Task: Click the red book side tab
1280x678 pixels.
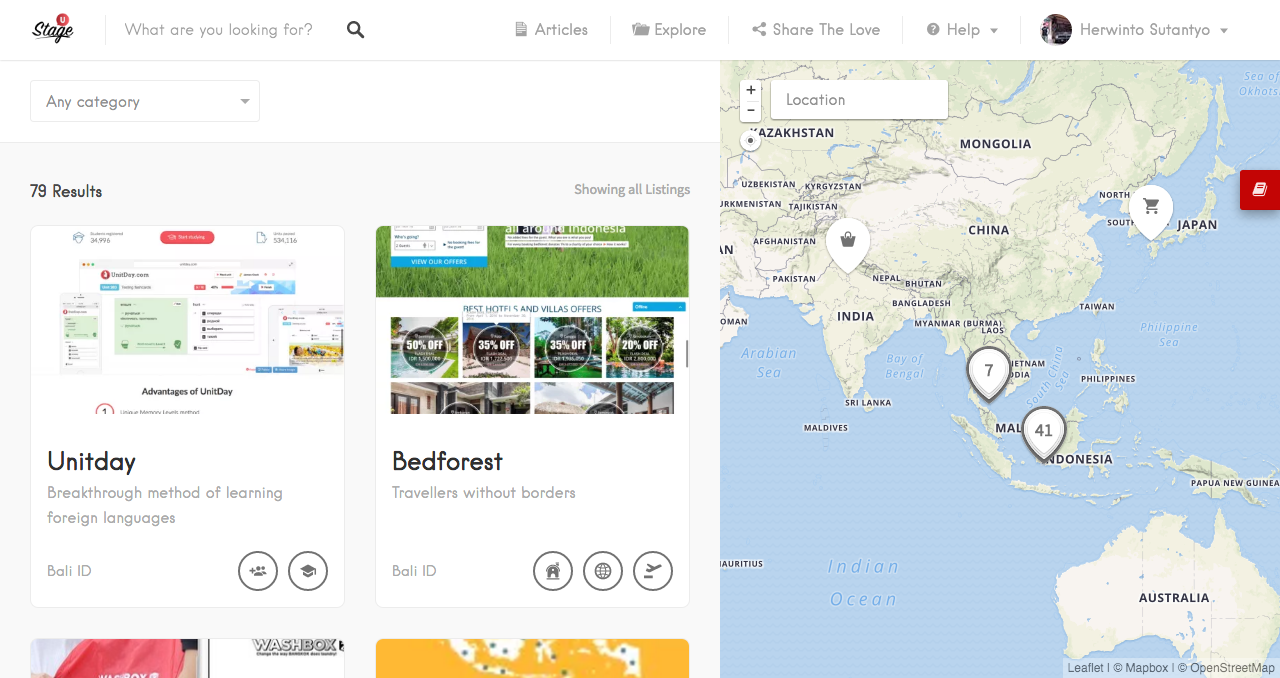Action: tap(1260, 190)
